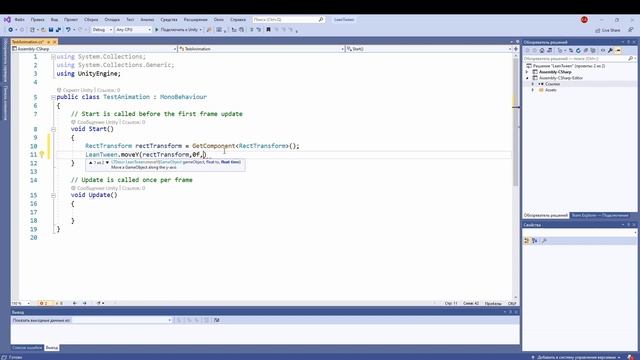The height and width of the screenshot is (360, 640).
Task: Click the Home icon in Solution Explorer
Action: pyautogui.click(x=542, y=51)
